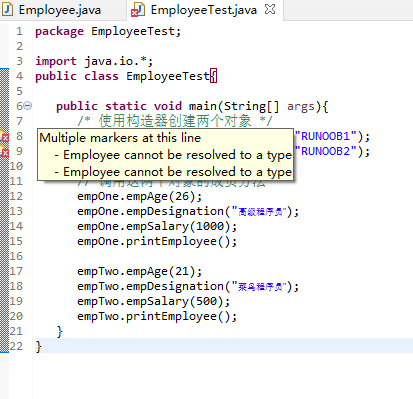
Task: Click the error marker on line 9
Action: pyautogui.click(x=4, y=151)
